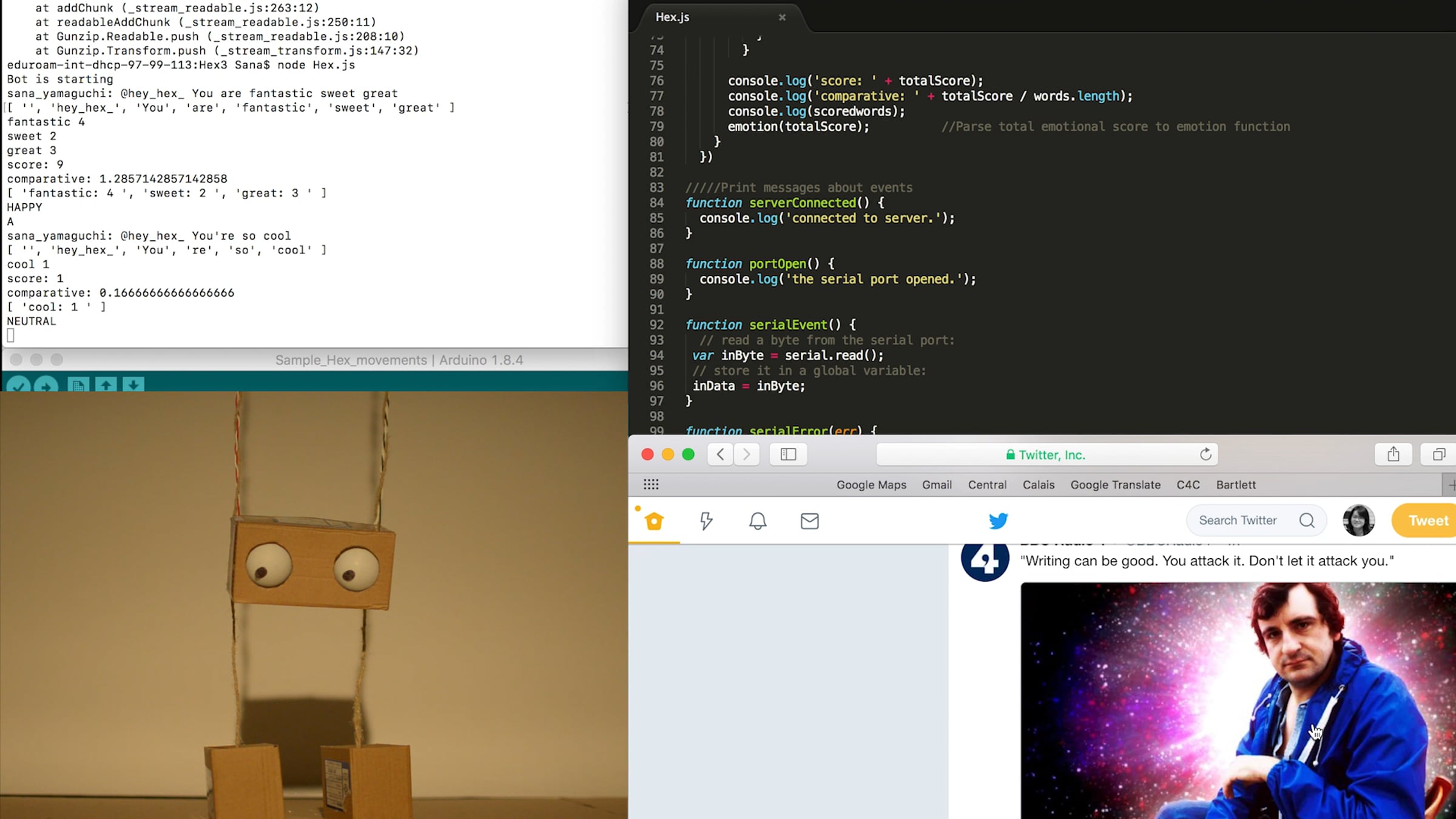Open Twitter Notifications bell icon
Viewport: 1456px width, 819px height.
tap(758, 521)
